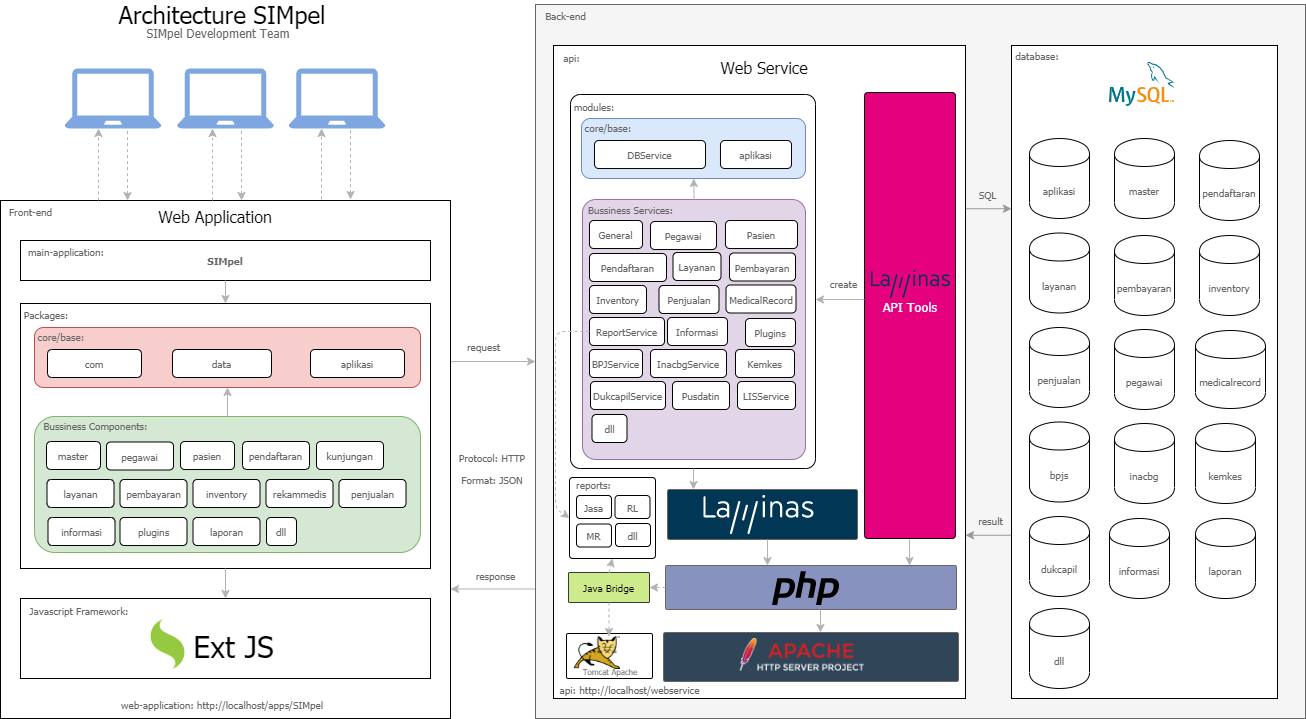Click the rightmost laptop icon

pyautogui.click(x=337, y=99)
